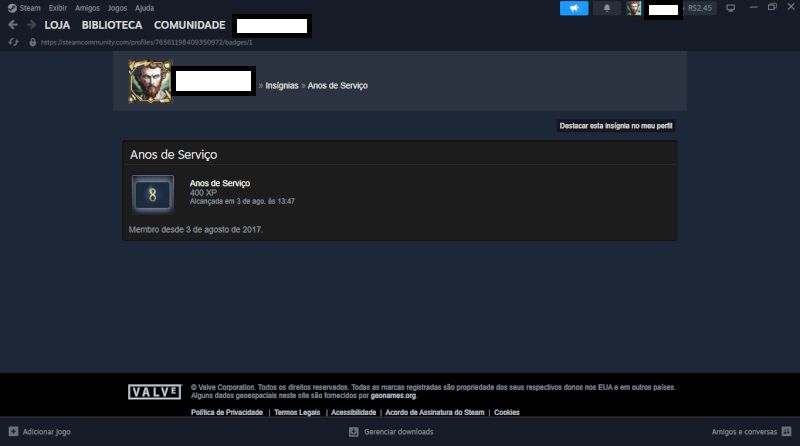Click the Anos de Serviço breadcrumb
This screenshot has width=800, height=446.
tap(337, 86)
